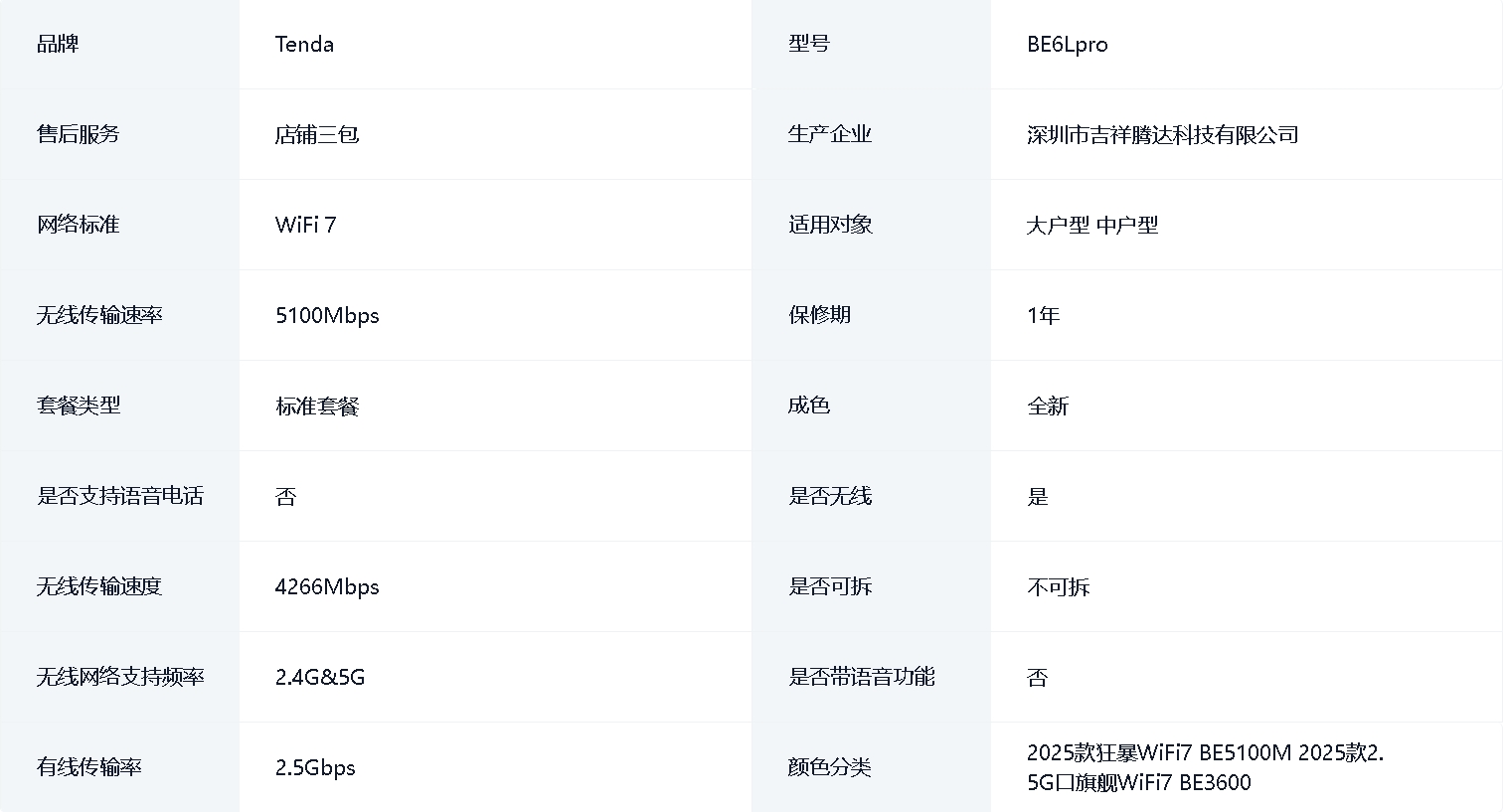This screenshot has height=812, width=1506.
Task: Click the 是否带语音功能 label
Action: tap(861, 678)
